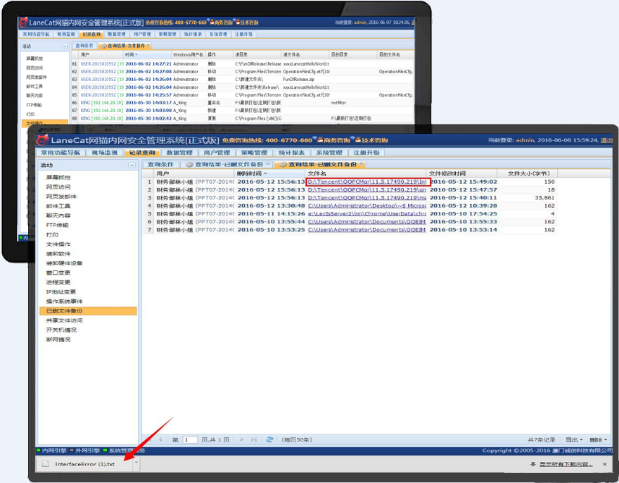
Task: Open 用户管理 tab in front window
Action: coord(217,152)
